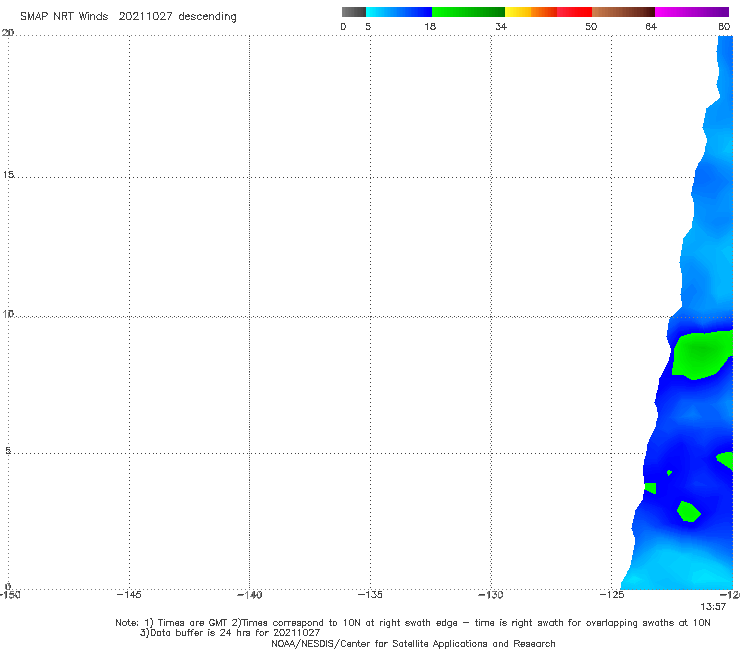740x650 pixels.
Task: Click the longitude label '-125'
Action: point(612,595)
